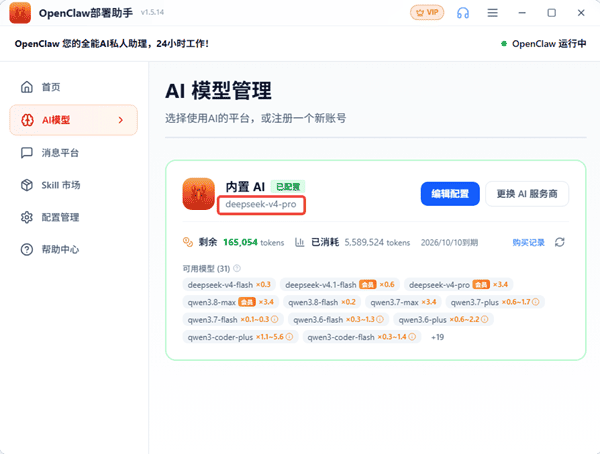The height and width of the screenshot is (454, 600).
Task: Click the cube icon for Skill 市场
Action: pos(27,185)
